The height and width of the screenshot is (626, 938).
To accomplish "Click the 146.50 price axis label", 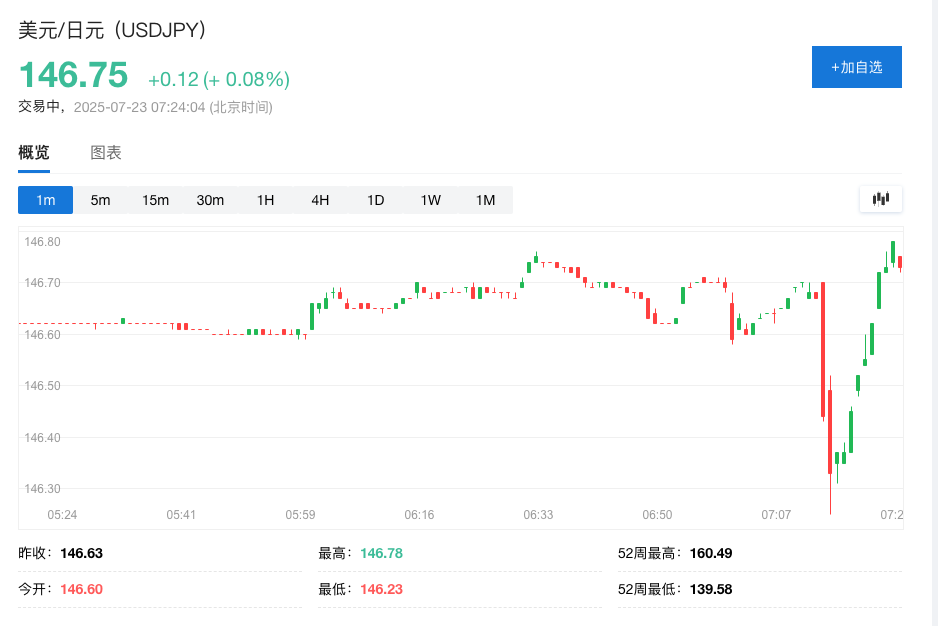I will [x=41, y=386].
